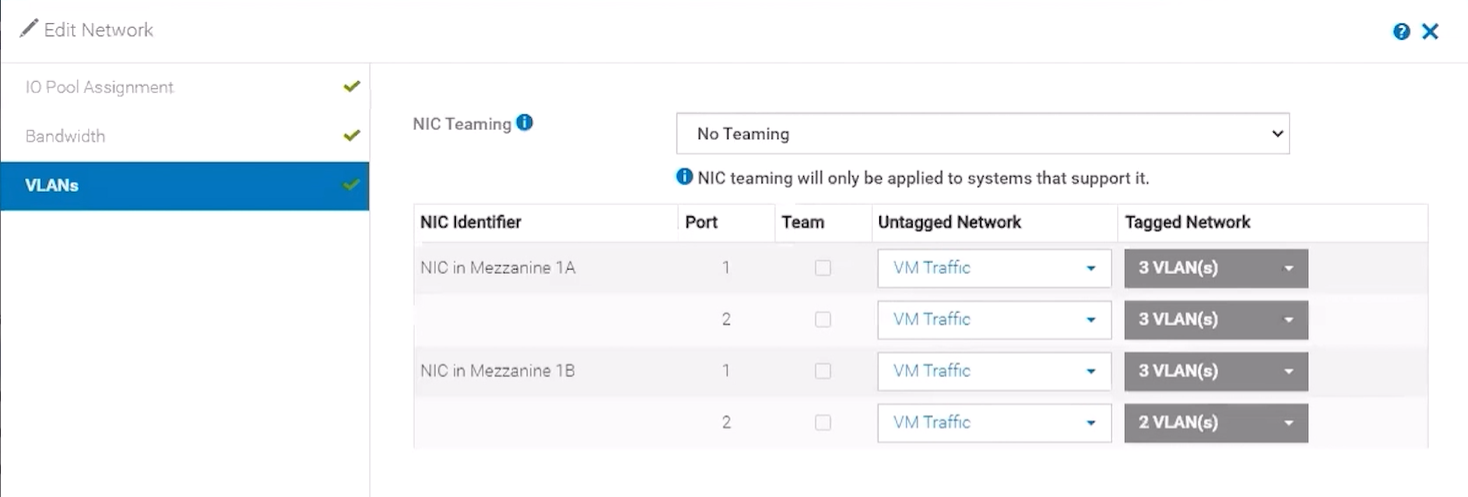Click the Bandwidth green checkmark

pos(351,135)
